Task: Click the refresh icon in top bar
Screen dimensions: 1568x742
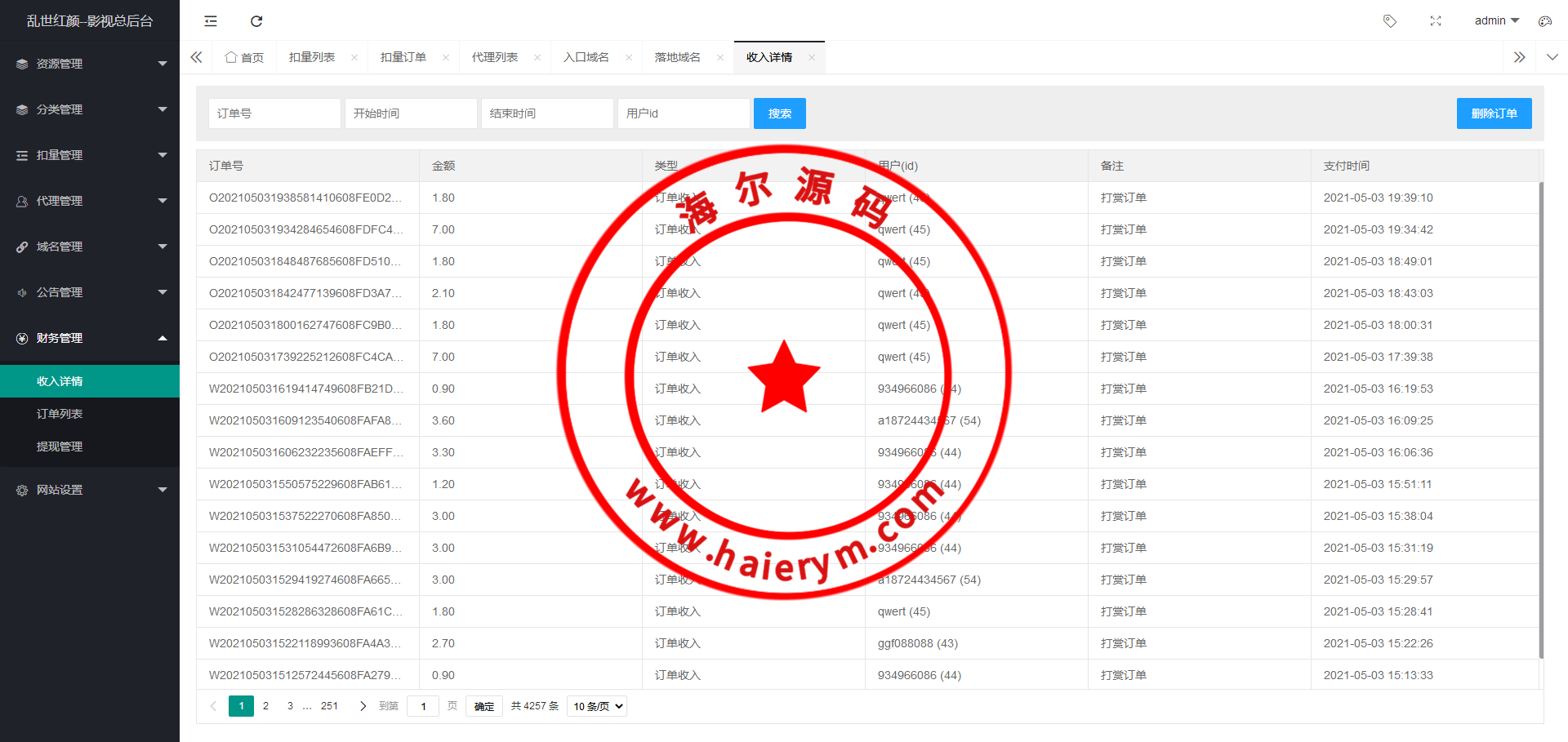Action: pyautogui.click(x=256, y=21)
